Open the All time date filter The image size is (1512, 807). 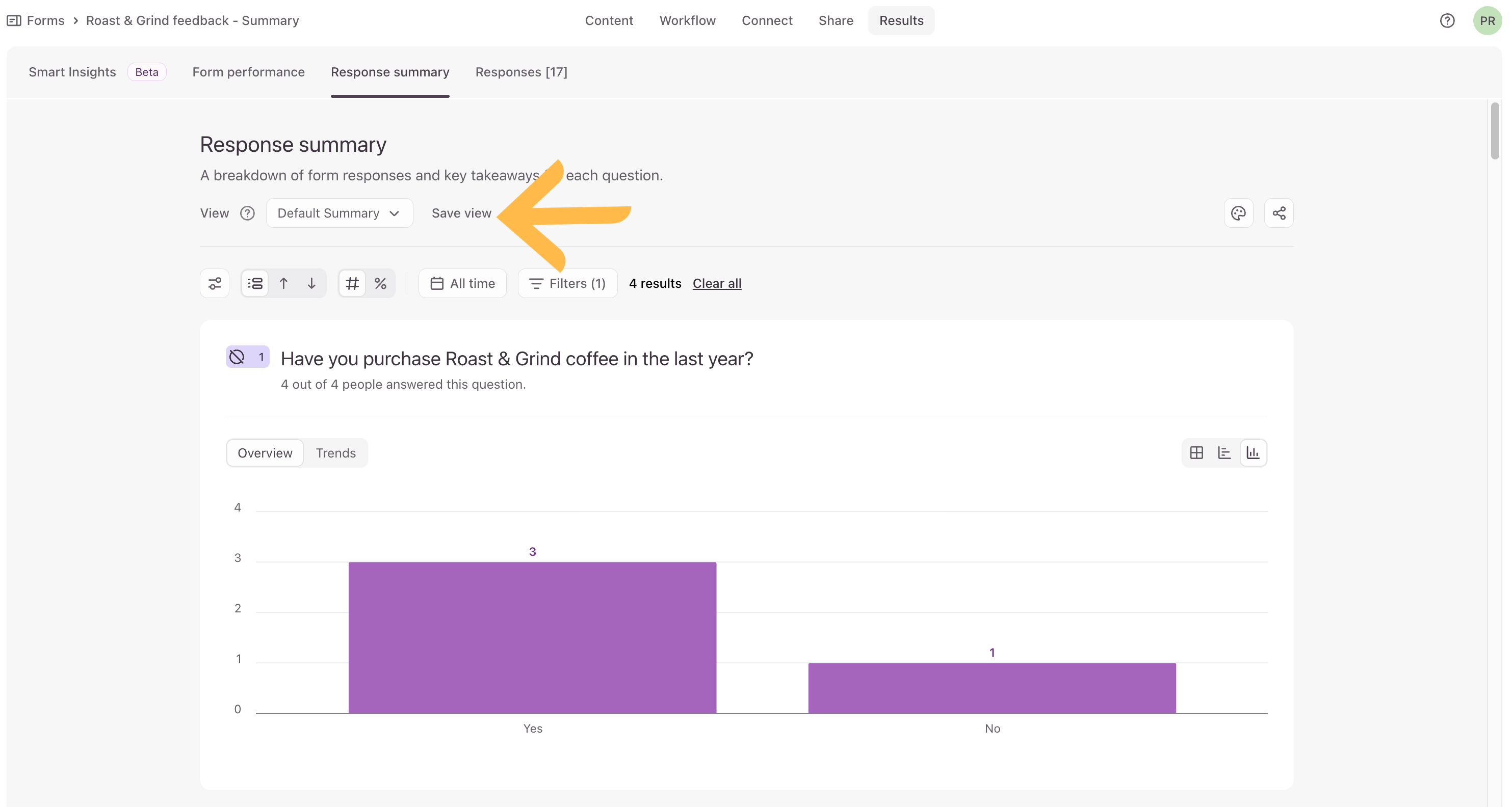[x=462, y=283]
